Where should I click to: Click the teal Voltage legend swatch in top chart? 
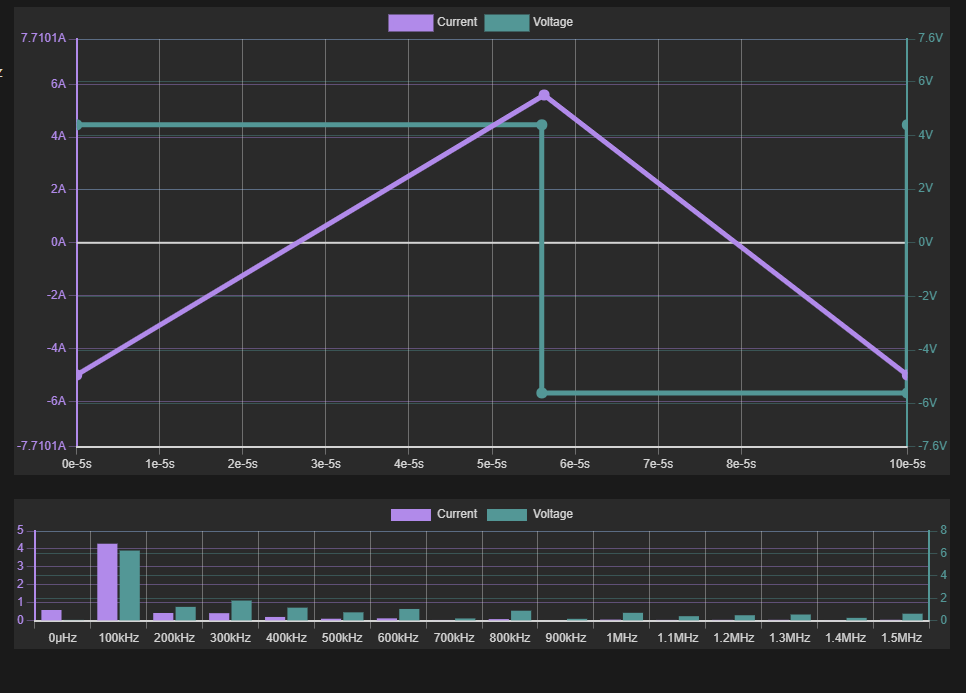(x=506, y=22)
